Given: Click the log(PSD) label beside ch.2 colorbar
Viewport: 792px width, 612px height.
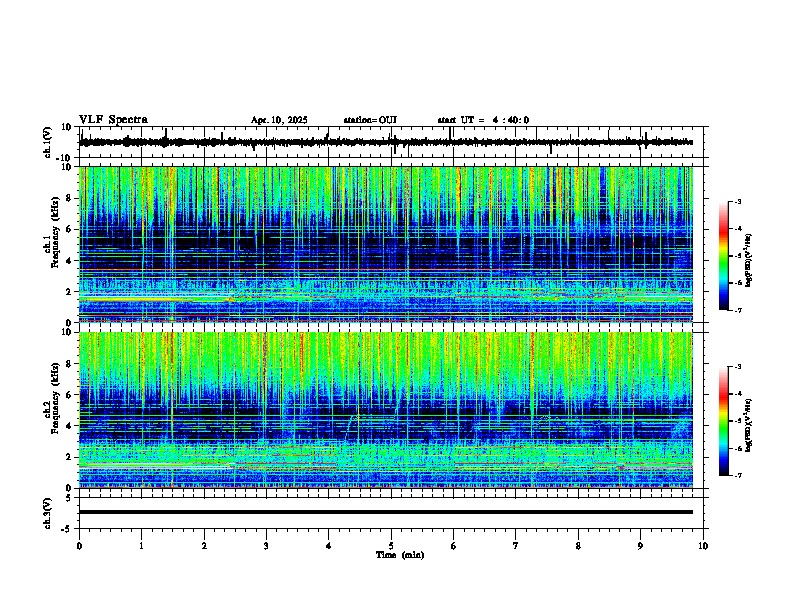Looking at the screenshot, I should click(x=749, y=425).
